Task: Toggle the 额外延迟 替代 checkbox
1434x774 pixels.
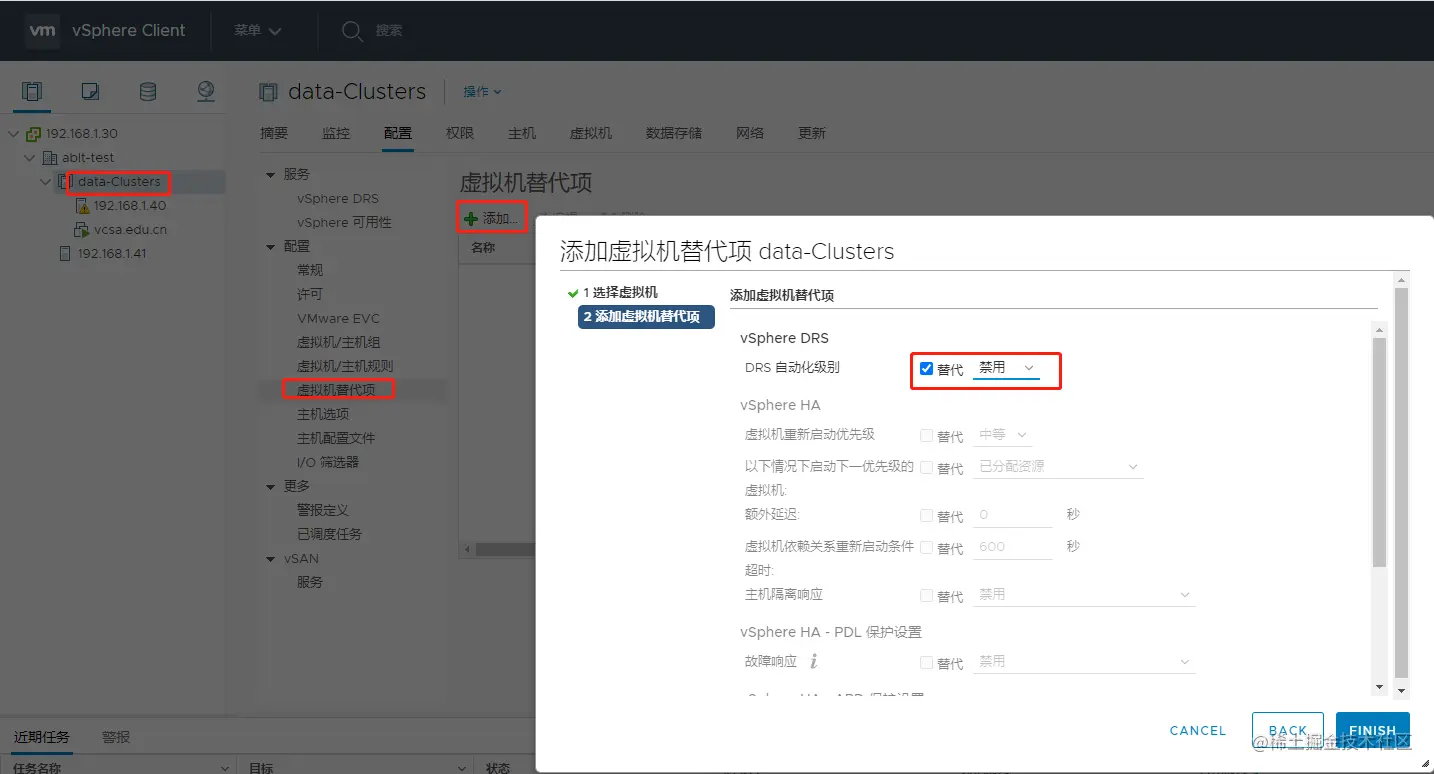Action: point(926,516)
